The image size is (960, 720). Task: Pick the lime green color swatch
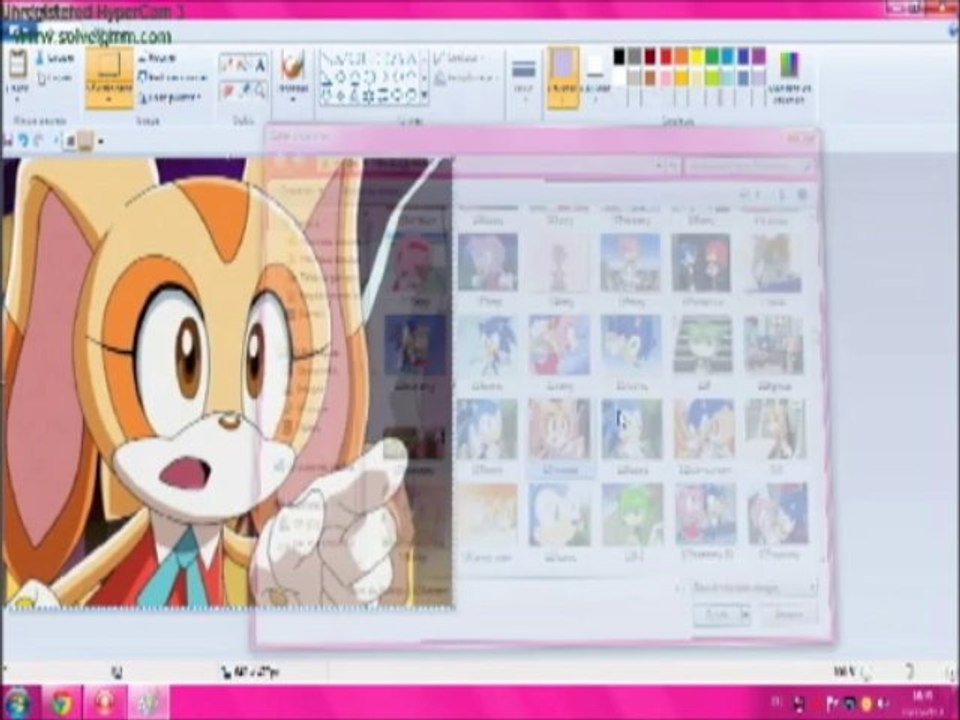[x=712, y=78]
